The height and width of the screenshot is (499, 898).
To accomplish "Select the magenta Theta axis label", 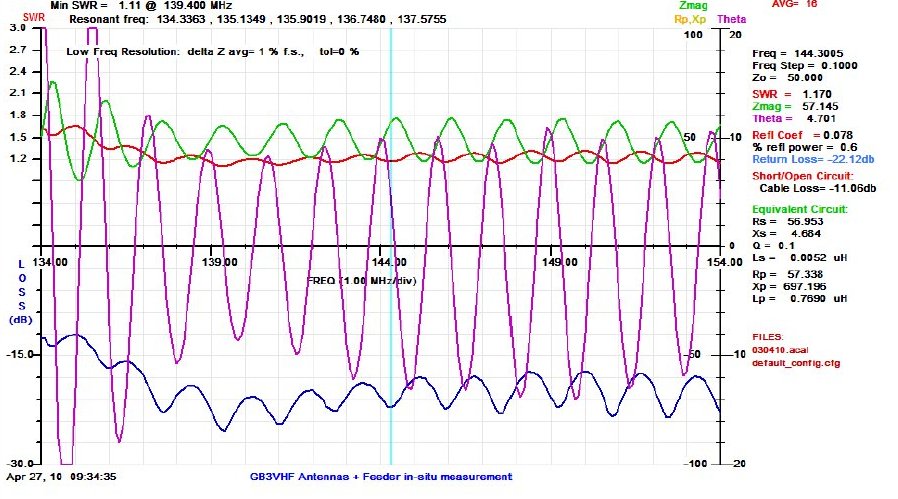I will [x=730, y=18].
